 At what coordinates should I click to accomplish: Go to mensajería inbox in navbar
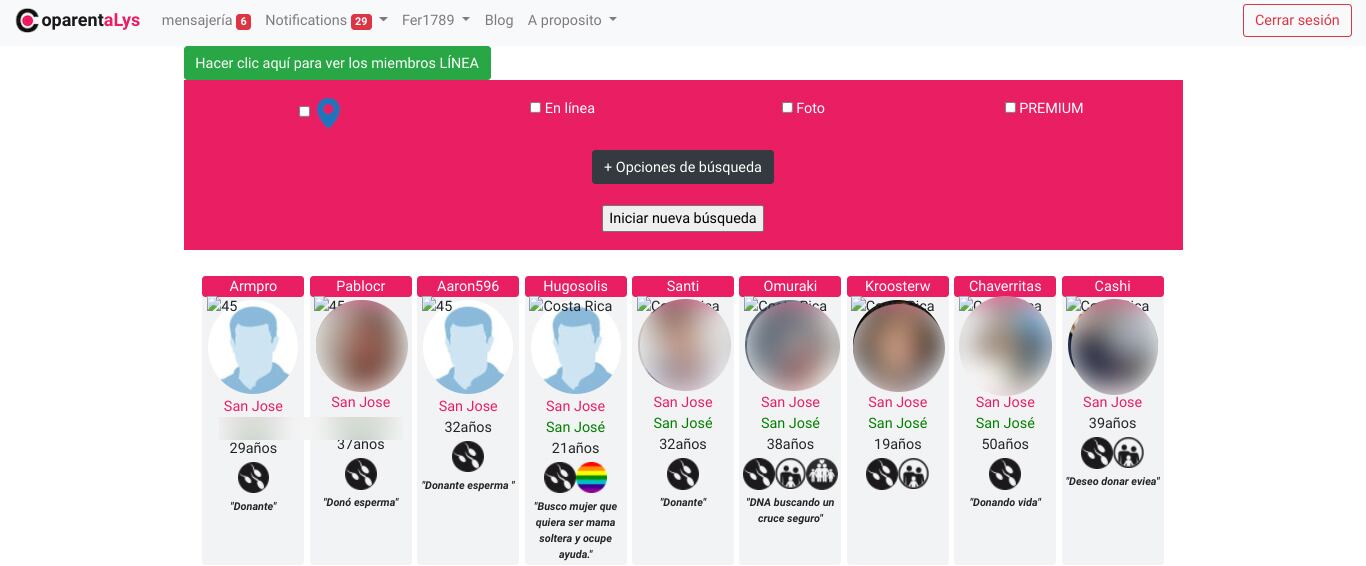[x=205, y=20]
